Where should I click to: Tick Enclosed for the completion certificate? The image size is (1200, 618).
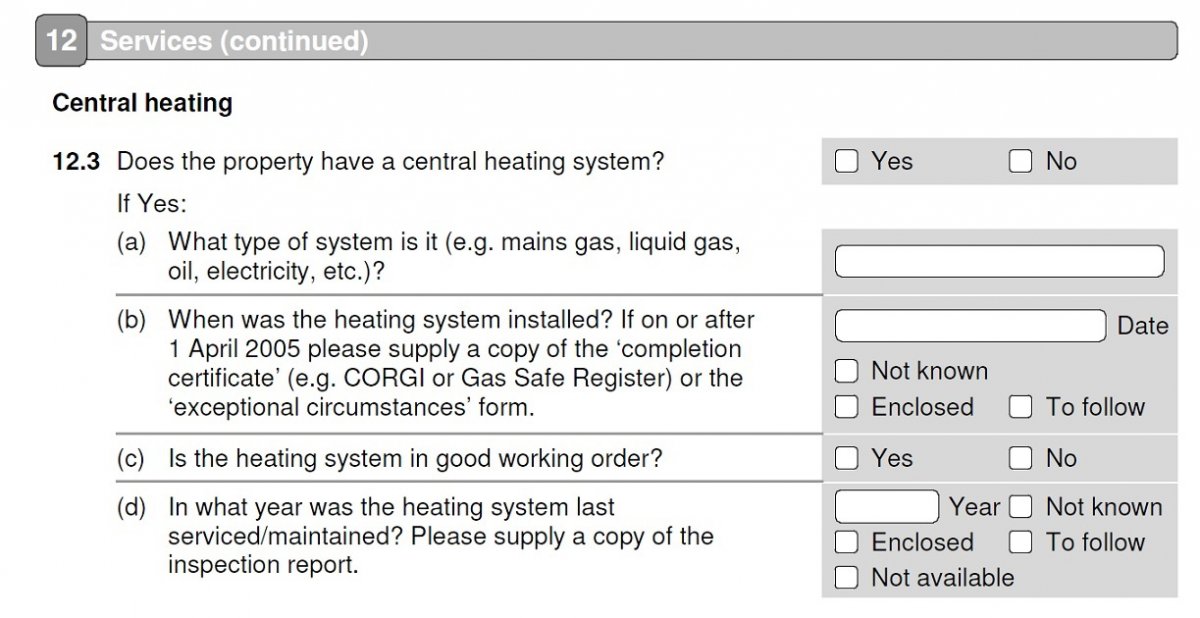point(847,407)
